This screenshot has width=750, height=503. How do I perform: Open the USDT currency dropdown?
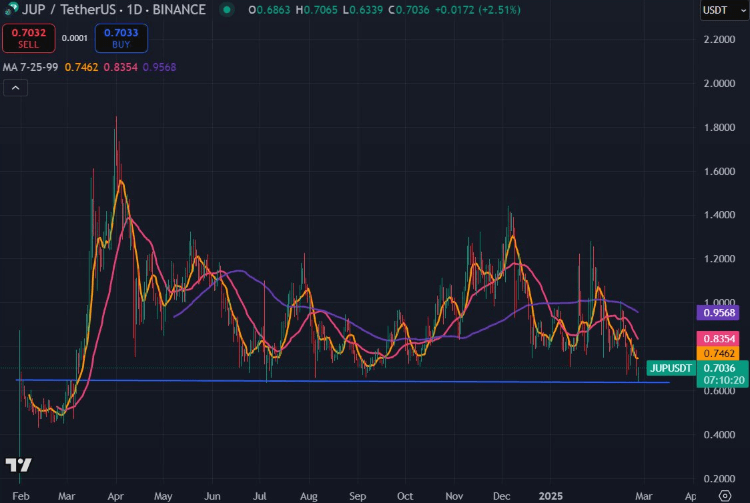pos(724,10)
